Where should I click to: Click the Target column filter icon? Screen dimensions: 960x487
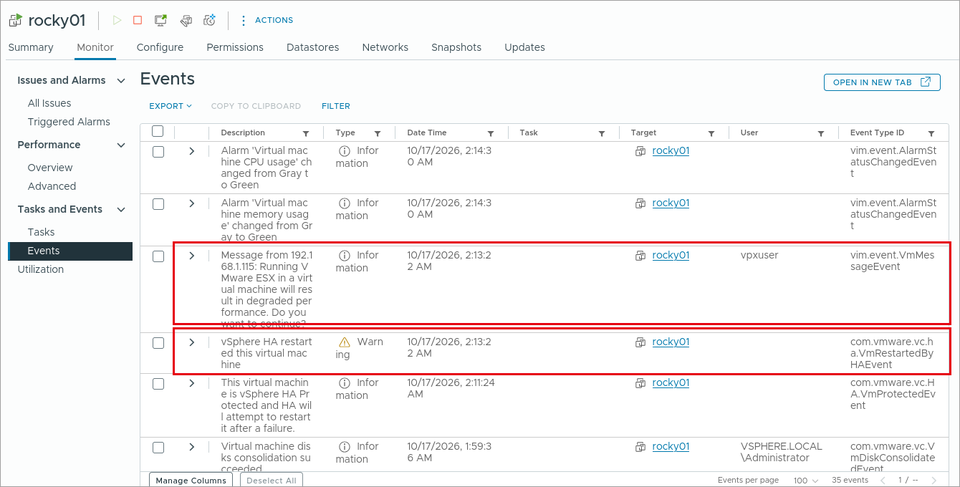click(x=711, y=133)
